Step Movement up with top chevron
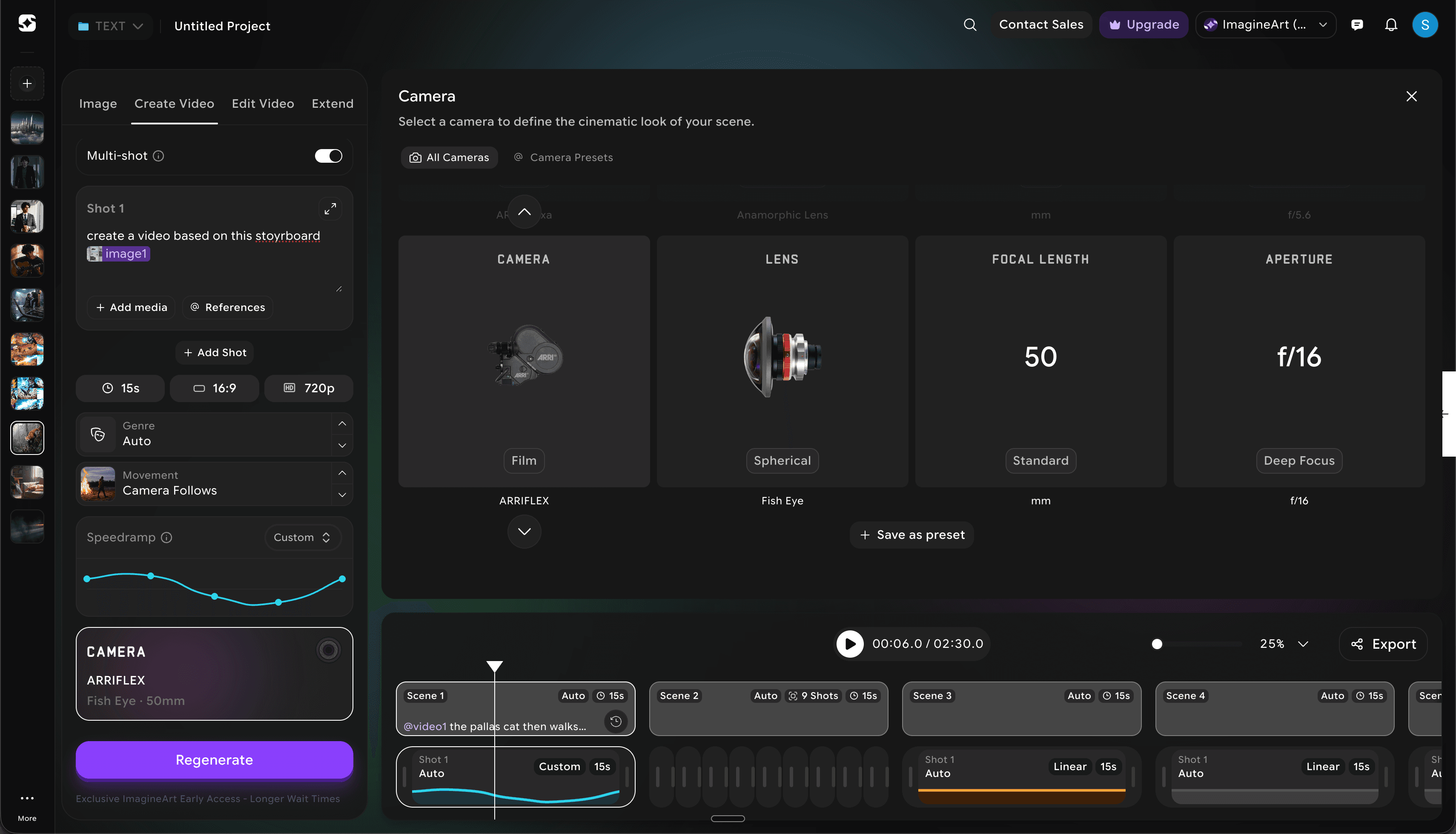The height and width of the screenshot is (834, 1456). click(x=342, y=473)
